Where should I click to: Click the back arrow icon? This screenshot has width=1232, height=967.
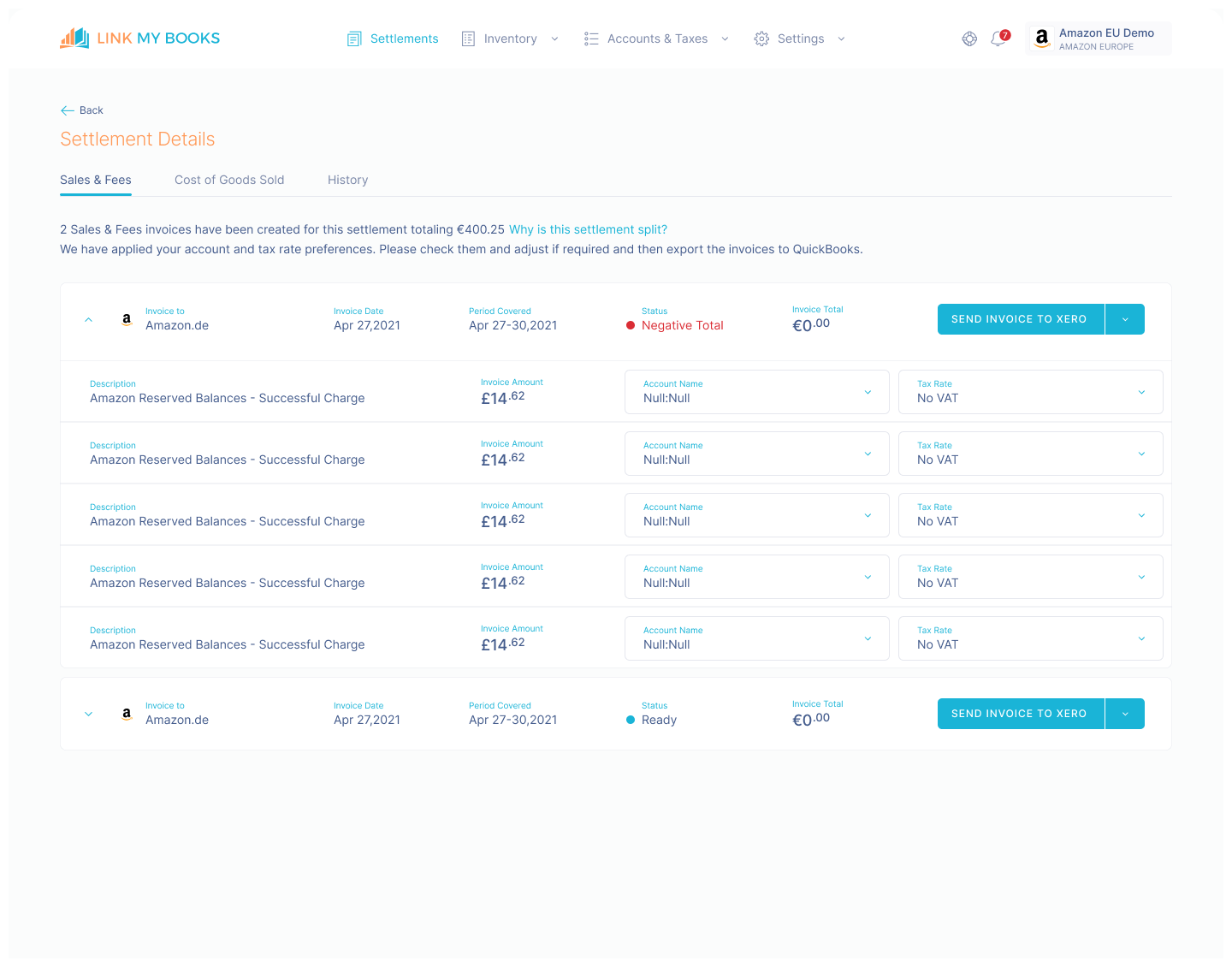(x=68, y=110)
